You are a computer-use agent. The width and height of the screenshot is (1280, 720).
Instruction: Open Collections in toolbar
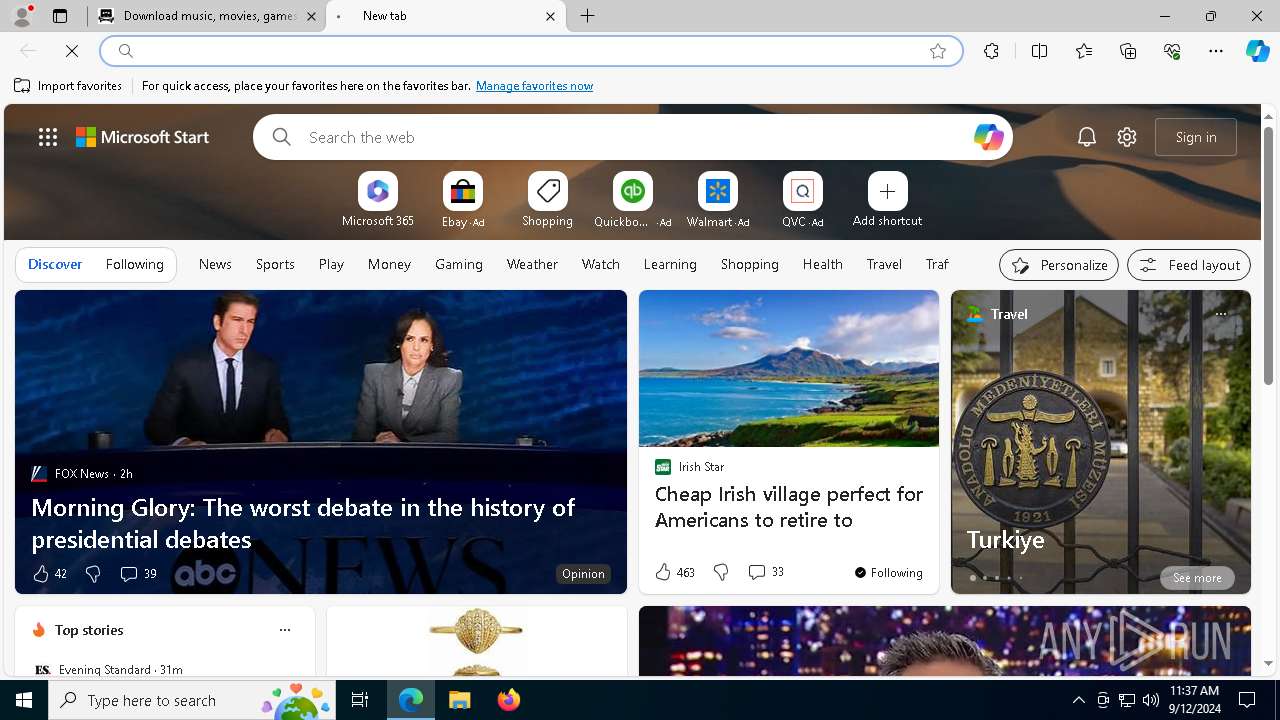tap(1128, 51)
